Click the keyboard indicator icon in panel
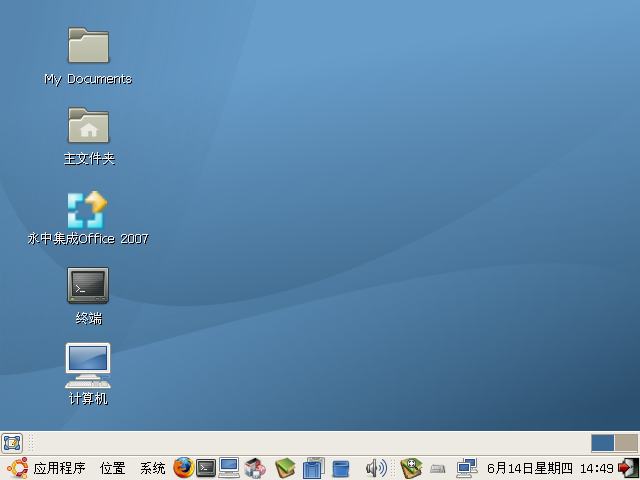 (438, 469)
